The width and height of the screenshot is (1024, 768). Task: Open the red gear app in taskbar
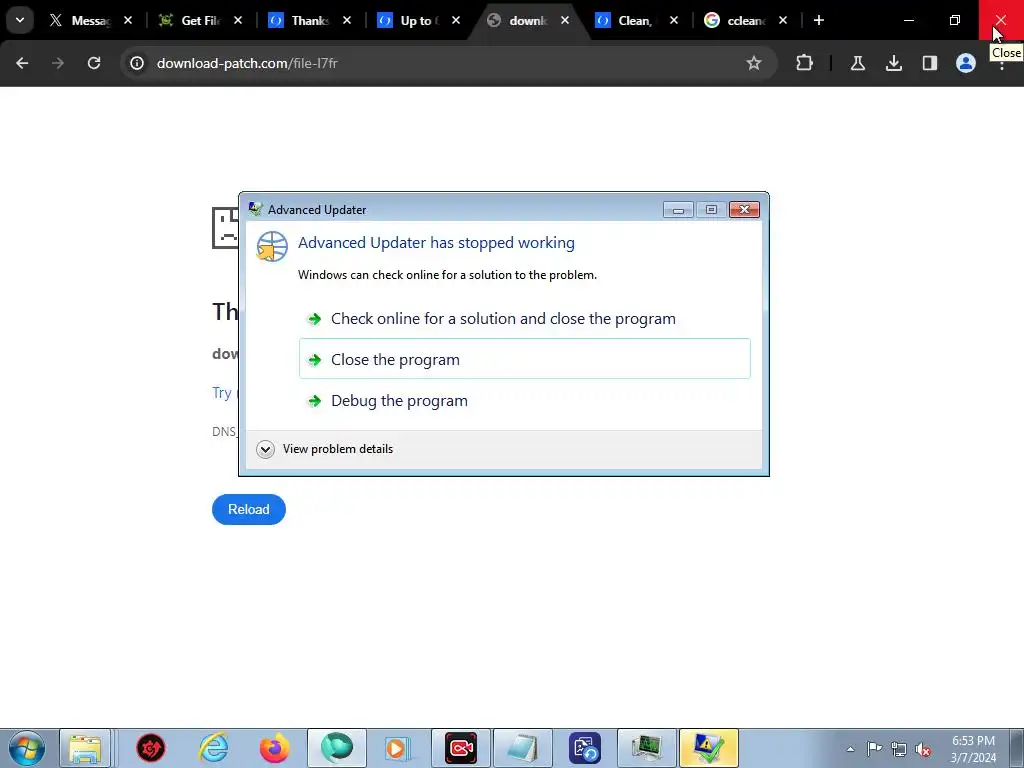[151, 748]
